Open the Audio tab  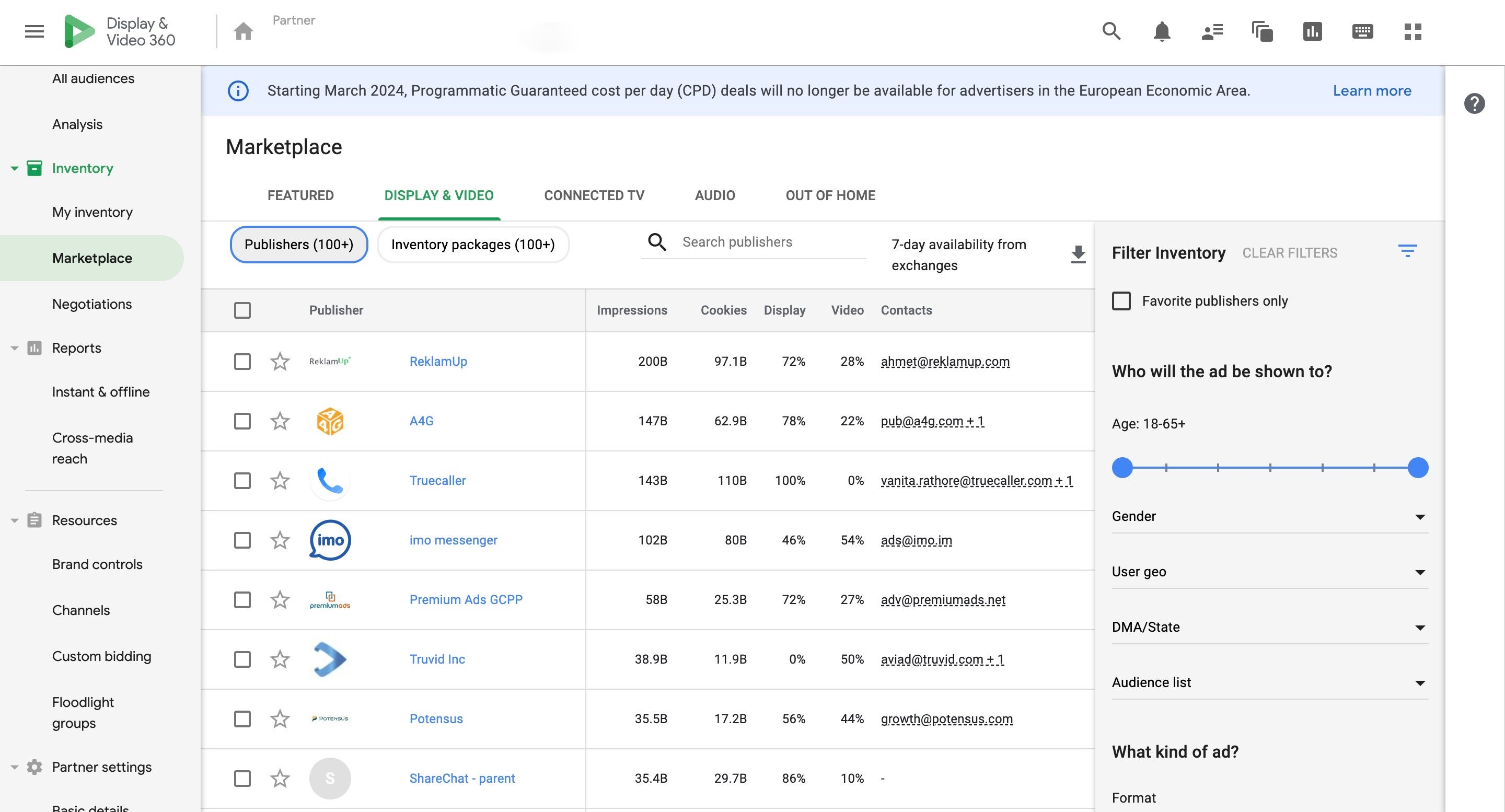click(714, 195)
